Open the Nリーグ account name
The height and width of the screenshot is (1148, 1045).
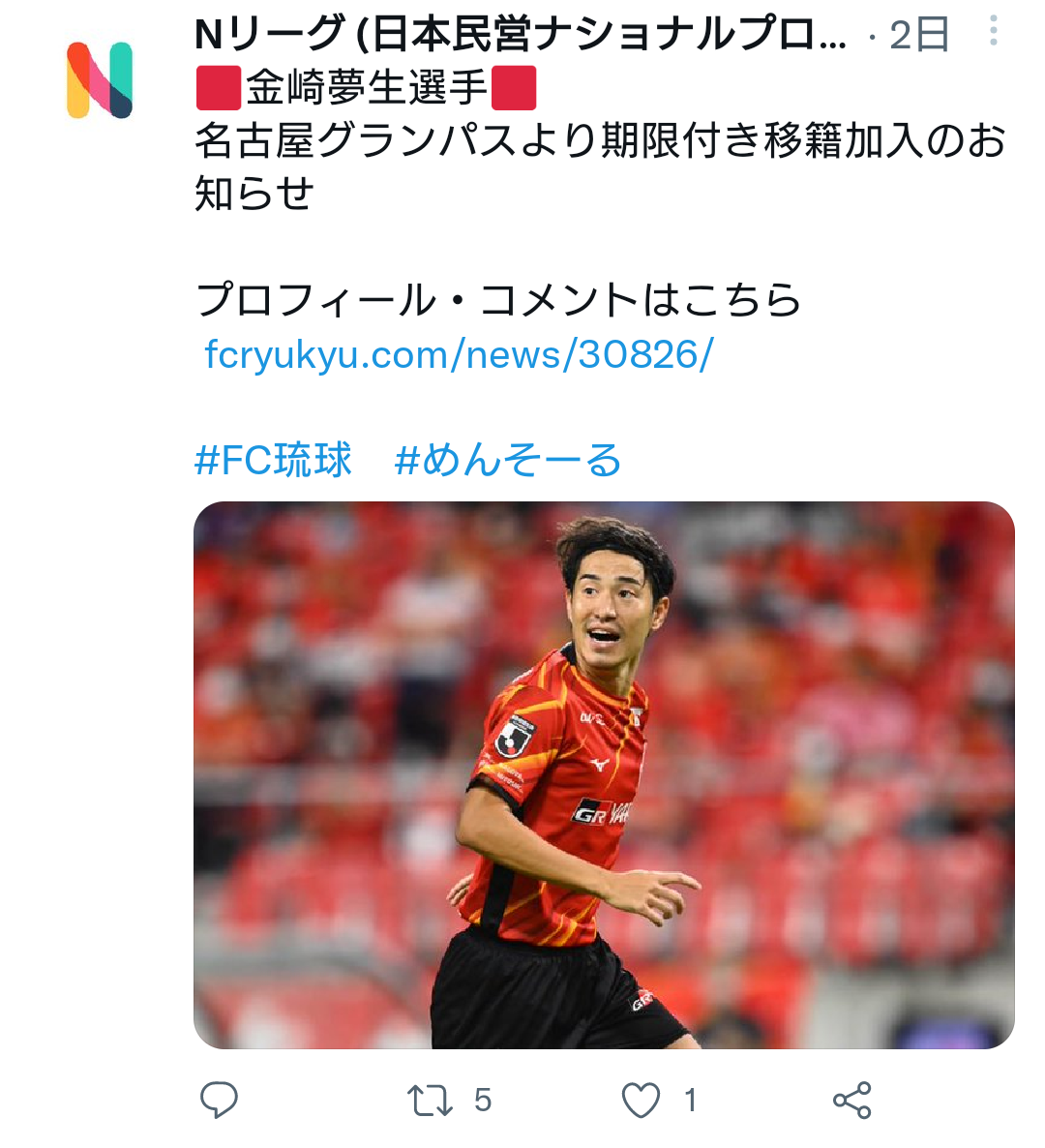[x=521, y=35]
